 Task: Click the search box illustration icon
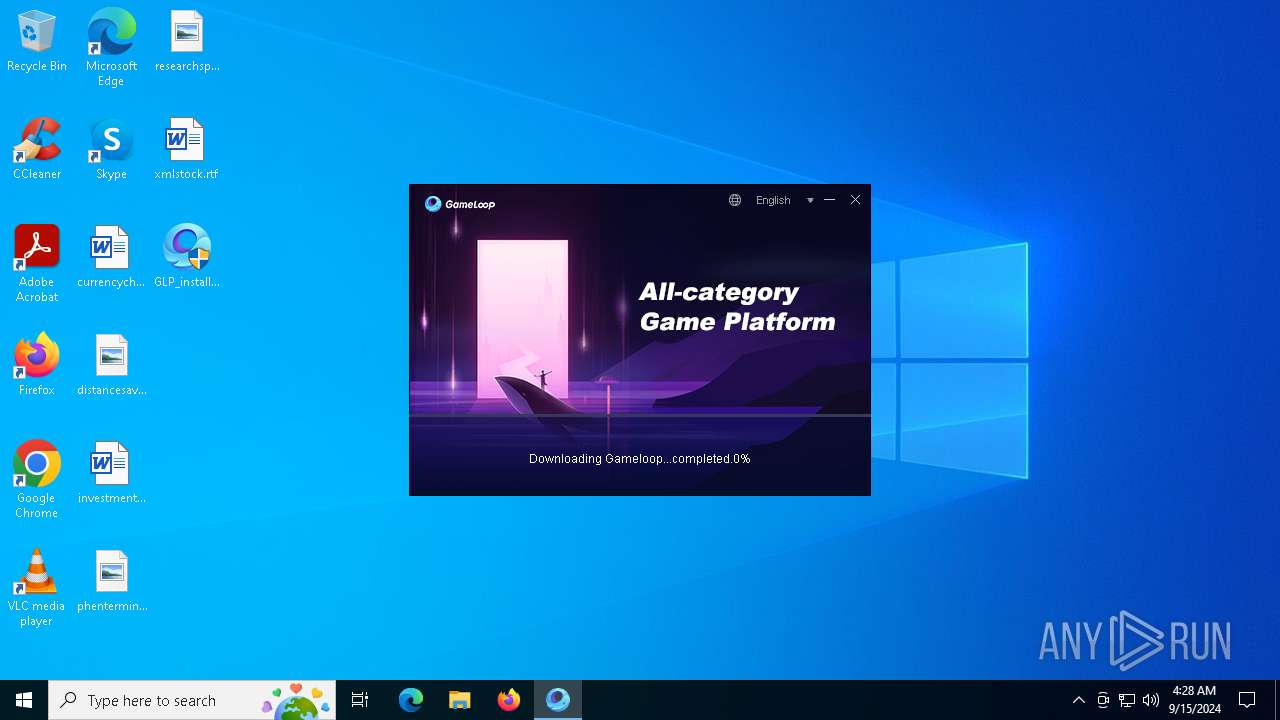296,701
